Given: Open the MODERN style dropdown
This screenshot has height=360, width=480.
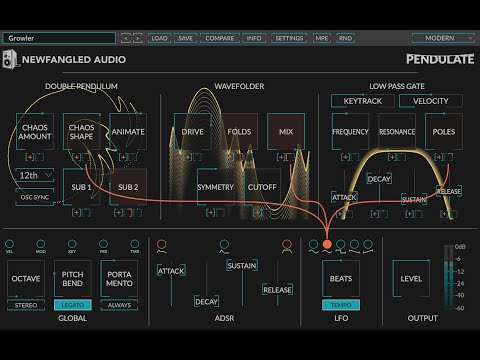Looking at the screenshot, I should click(x=443, y=38).
